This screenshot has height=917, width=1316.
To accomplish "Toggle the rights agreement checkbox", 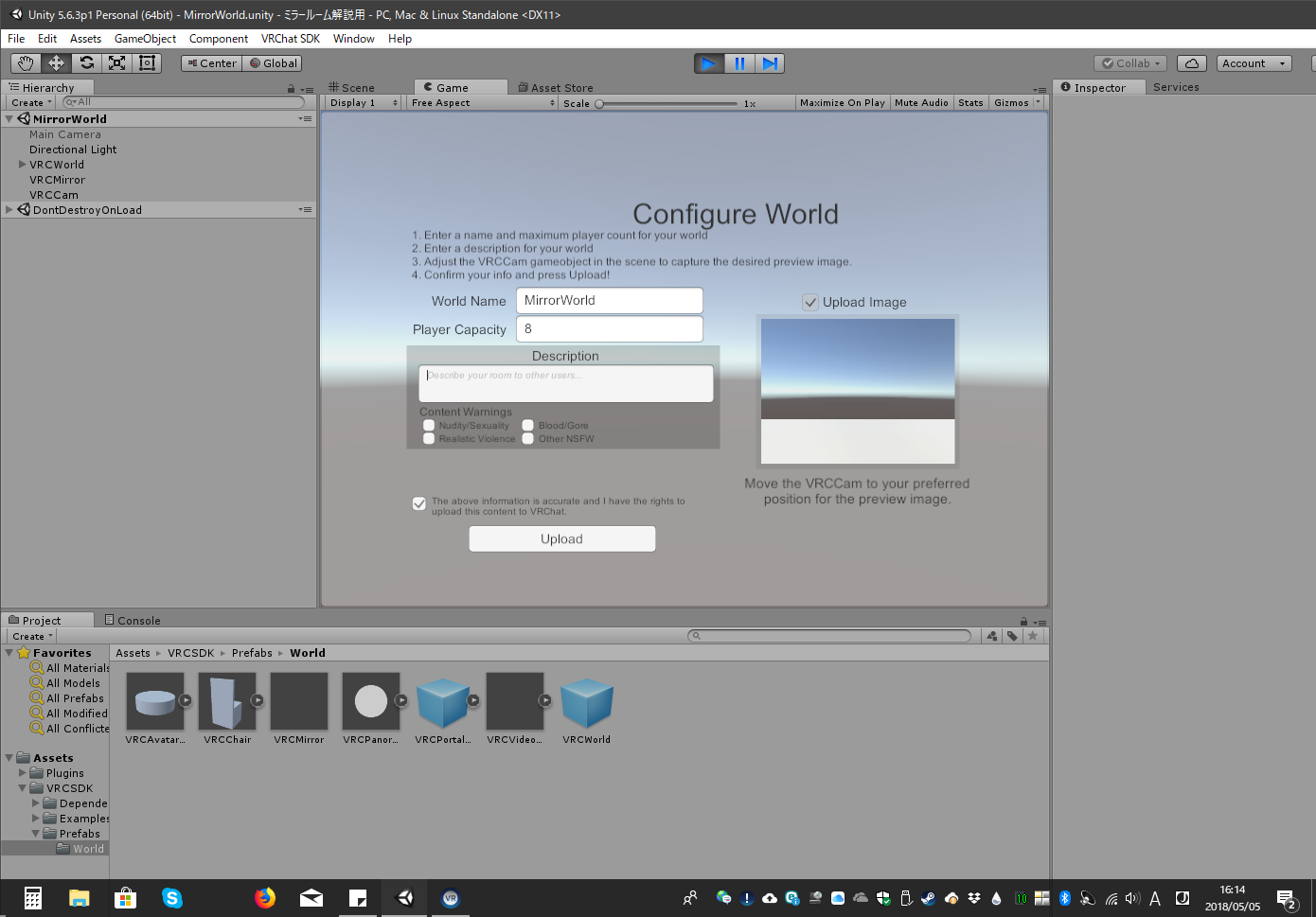I will (x=419, y=503).
